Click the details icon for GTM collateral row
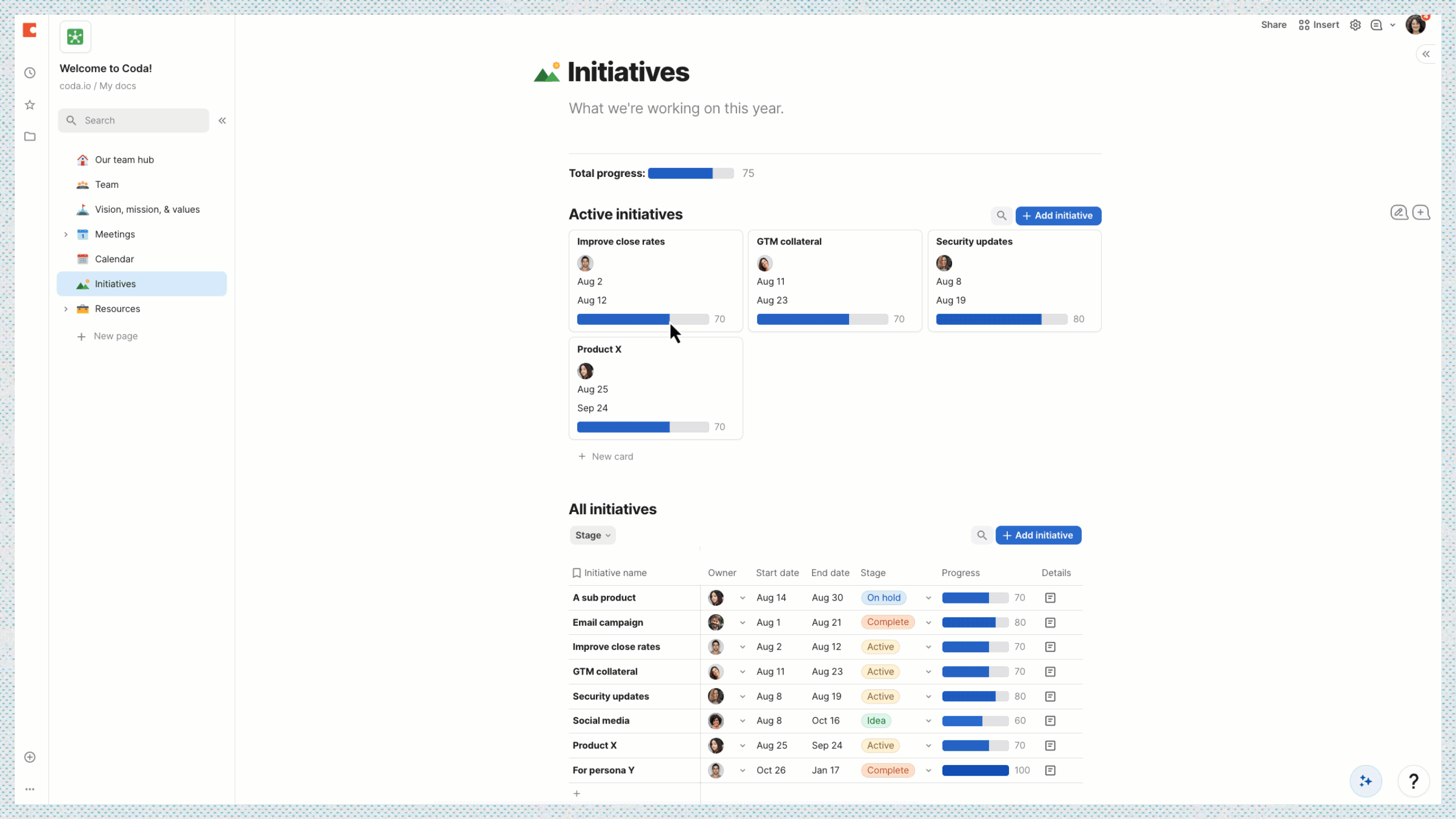 1050,671
